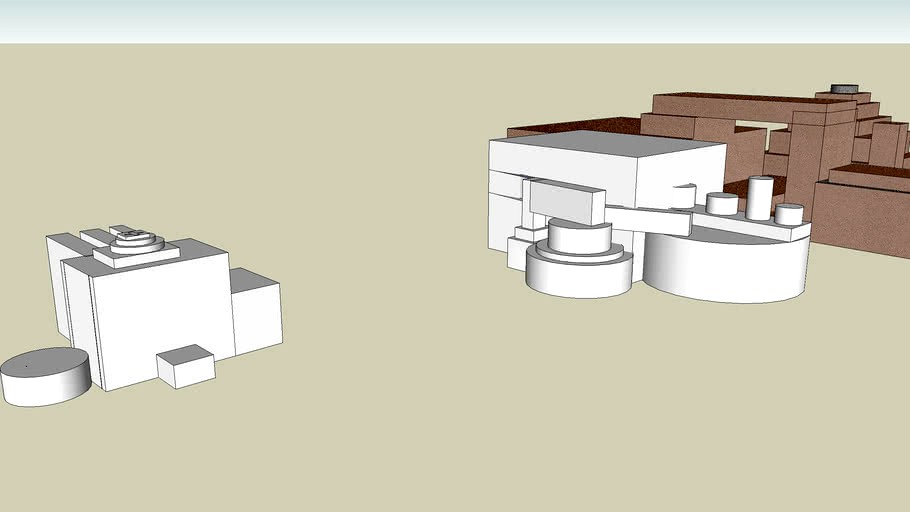Click the wide base ring of the stacked cylinders
Image resolution: width=910 pixels, height=512 pixels.
click(x=578, y=277)
